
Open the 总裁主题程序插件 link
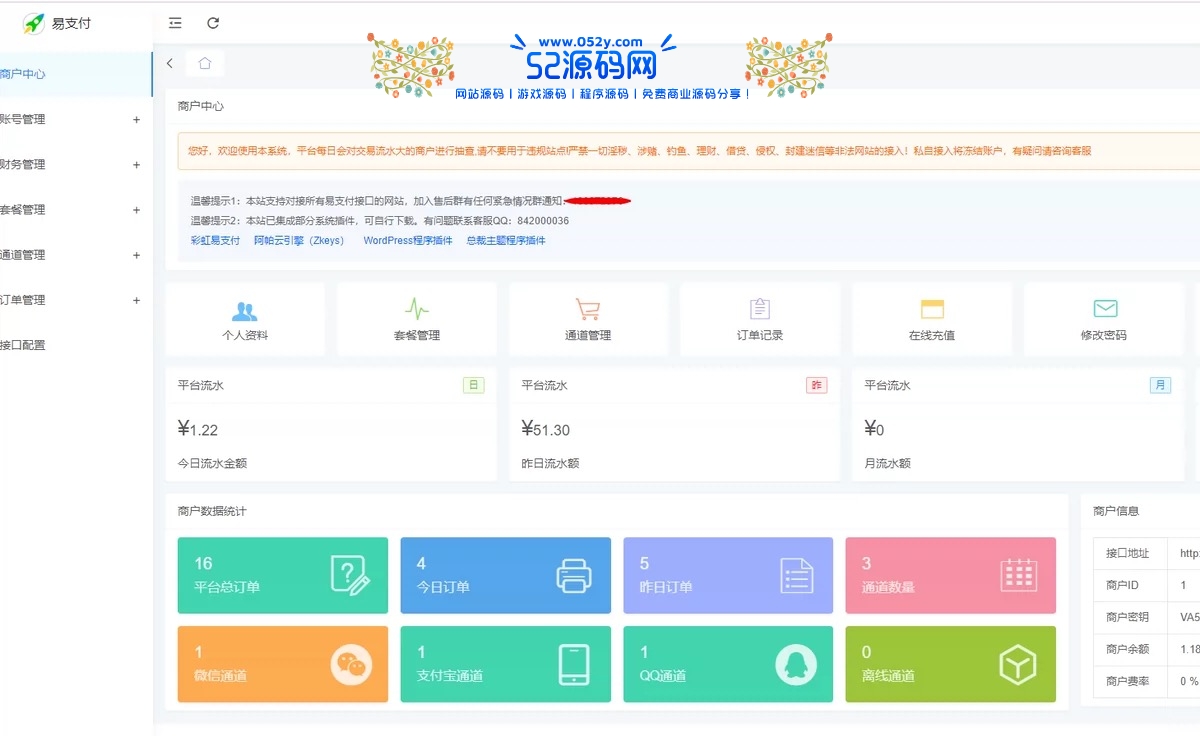pyautogui.click(x=506, y=241)
